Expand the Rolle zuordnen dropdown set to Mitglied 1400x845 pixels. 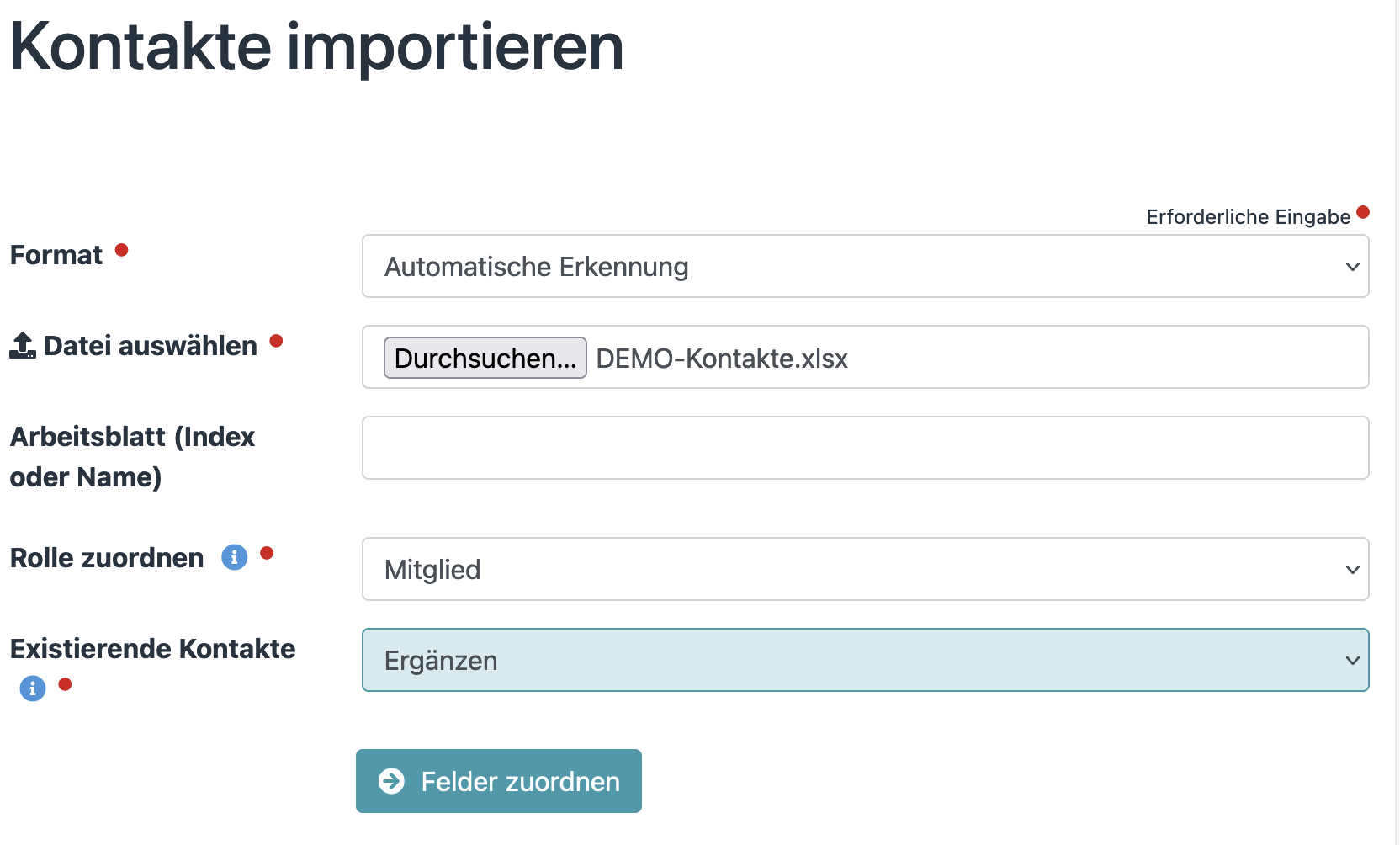865,570
